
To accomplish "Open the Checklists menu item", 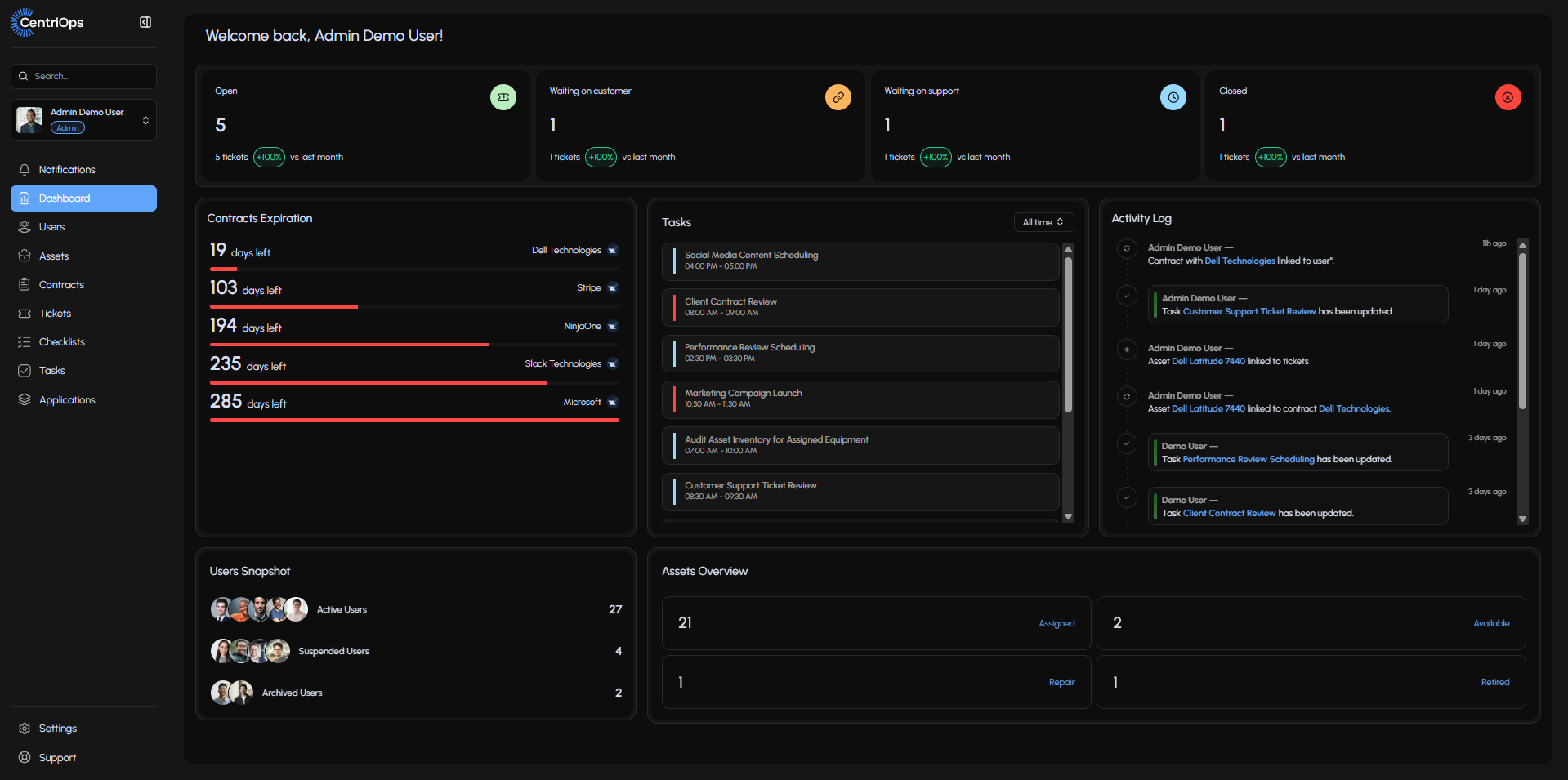I will (61, 342).
